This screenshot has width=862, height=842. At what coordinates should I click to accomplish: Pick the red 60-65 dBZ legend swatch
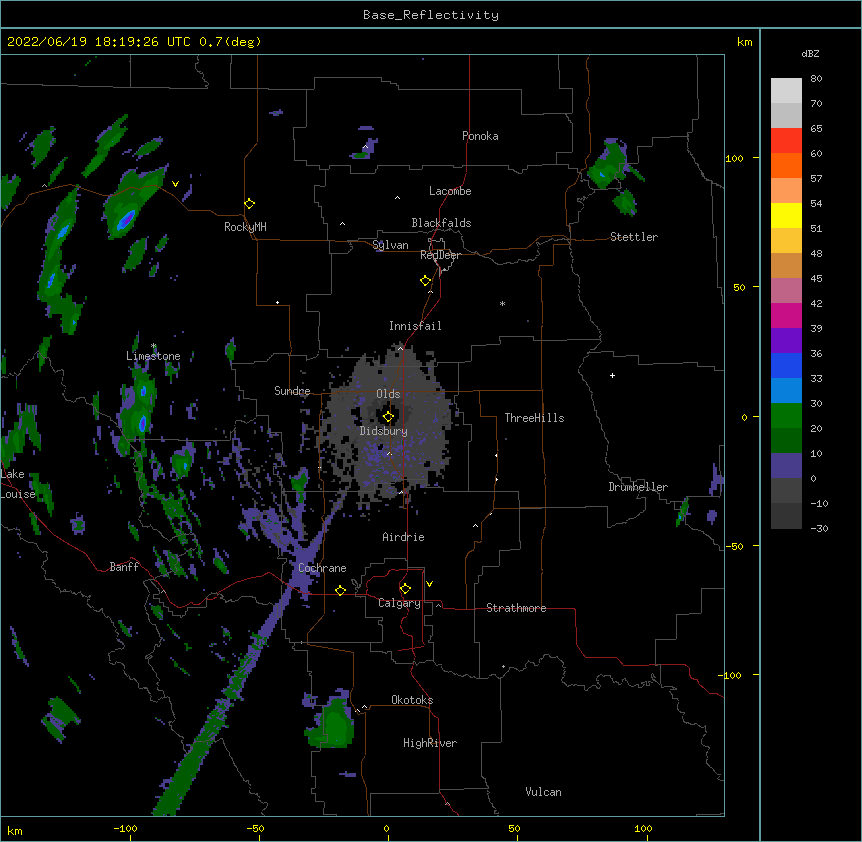point(786,141)
